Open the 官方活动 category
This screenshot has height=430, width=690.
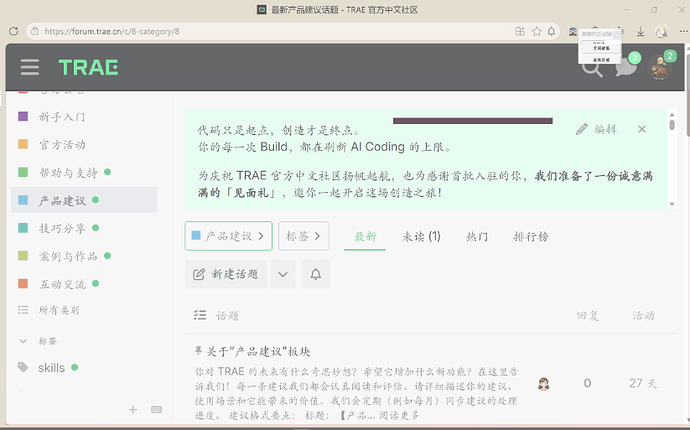click(x=62, y=144)
